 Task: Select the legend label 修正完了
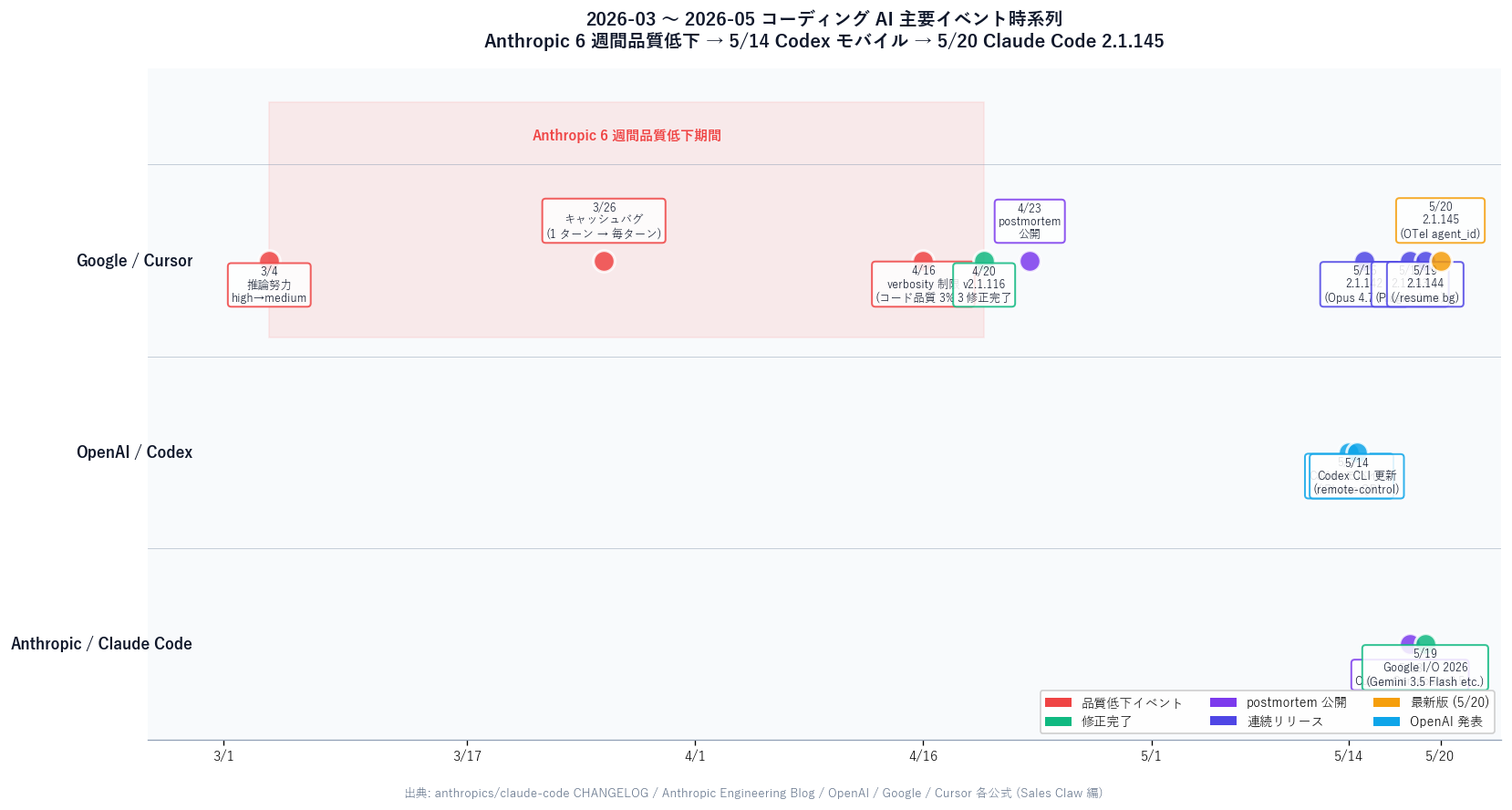coord(1107,722)
